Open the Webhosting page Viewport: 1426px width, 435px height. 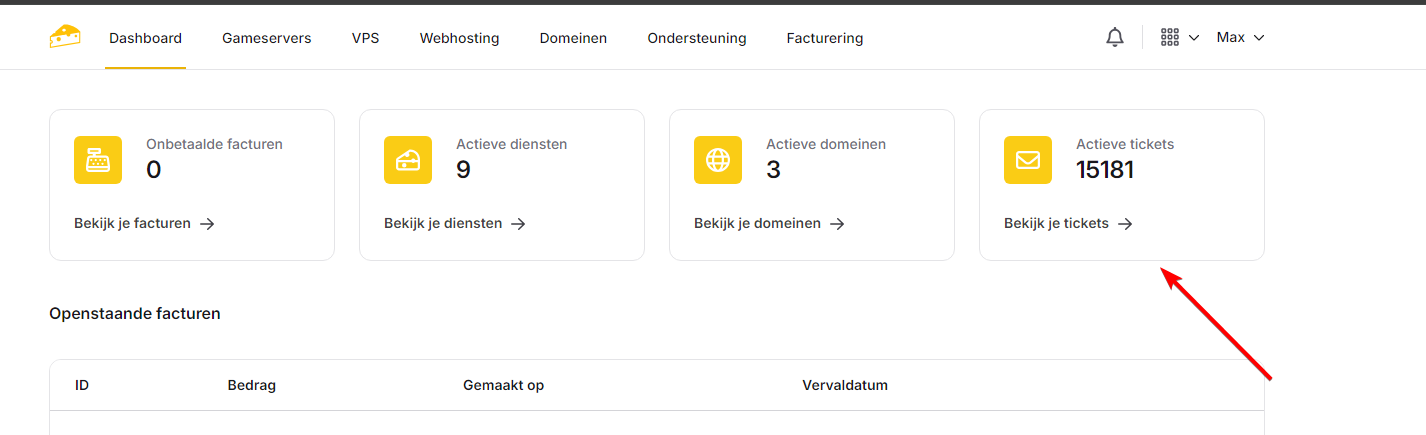tap(459, 39)
